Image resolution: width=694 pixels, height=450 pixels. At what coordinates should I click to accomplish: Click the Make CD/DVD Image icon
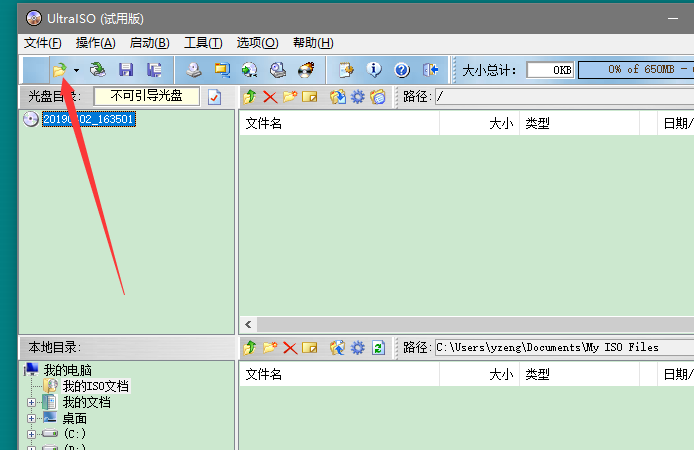tap(194, 70)
